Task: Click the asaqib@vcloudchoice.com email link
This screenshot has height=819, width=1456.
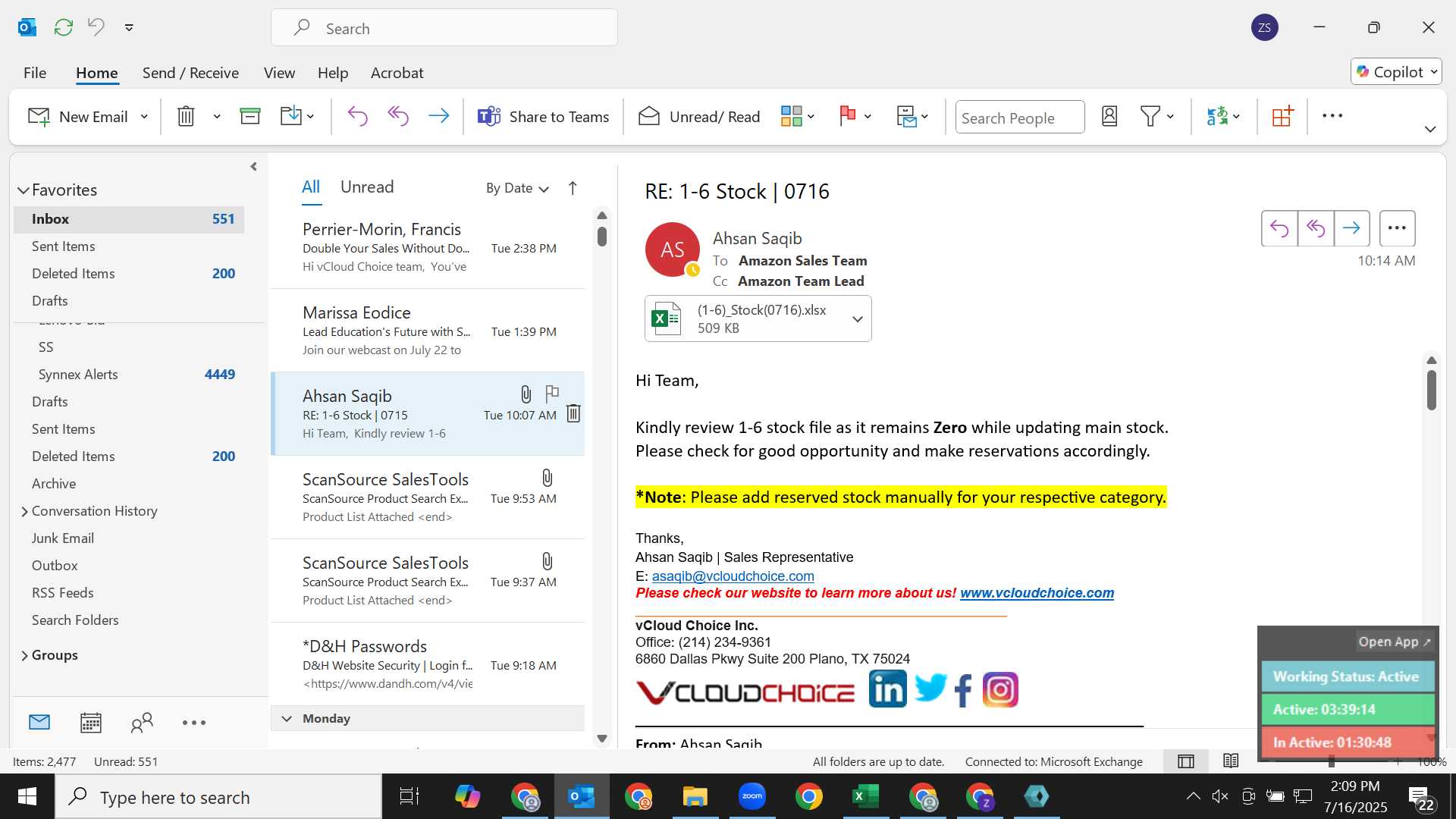Action: click(x=733, y=576)
